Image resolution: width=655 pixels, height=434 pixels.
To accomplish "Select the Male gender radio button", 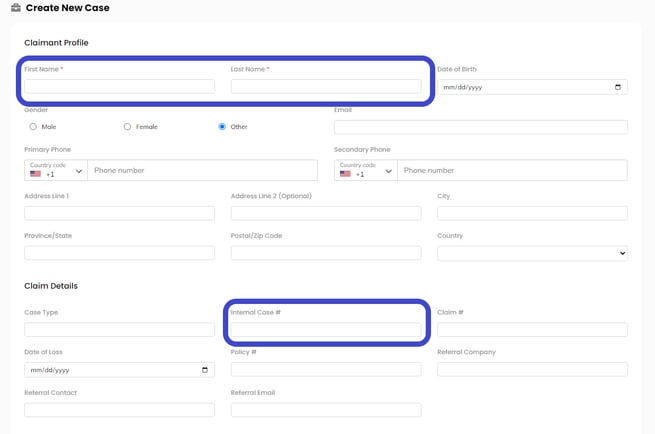I will click(33, 127).
